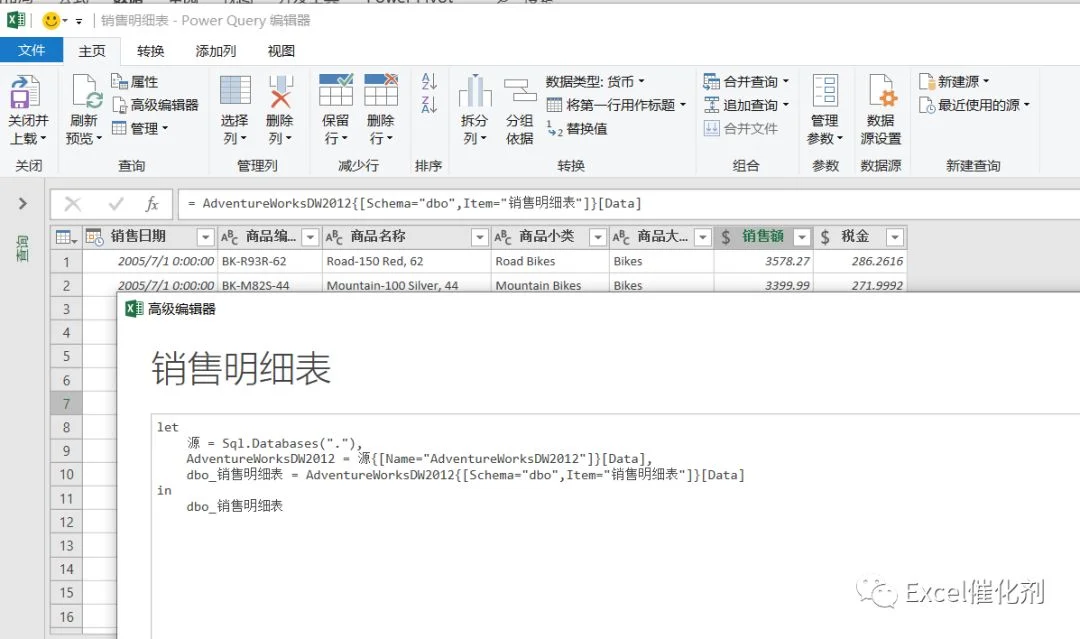The height and width of the screenshot is (639, 1080).
Task: Sort ascending with the A-Z icon
Action: tap(429, 81)
